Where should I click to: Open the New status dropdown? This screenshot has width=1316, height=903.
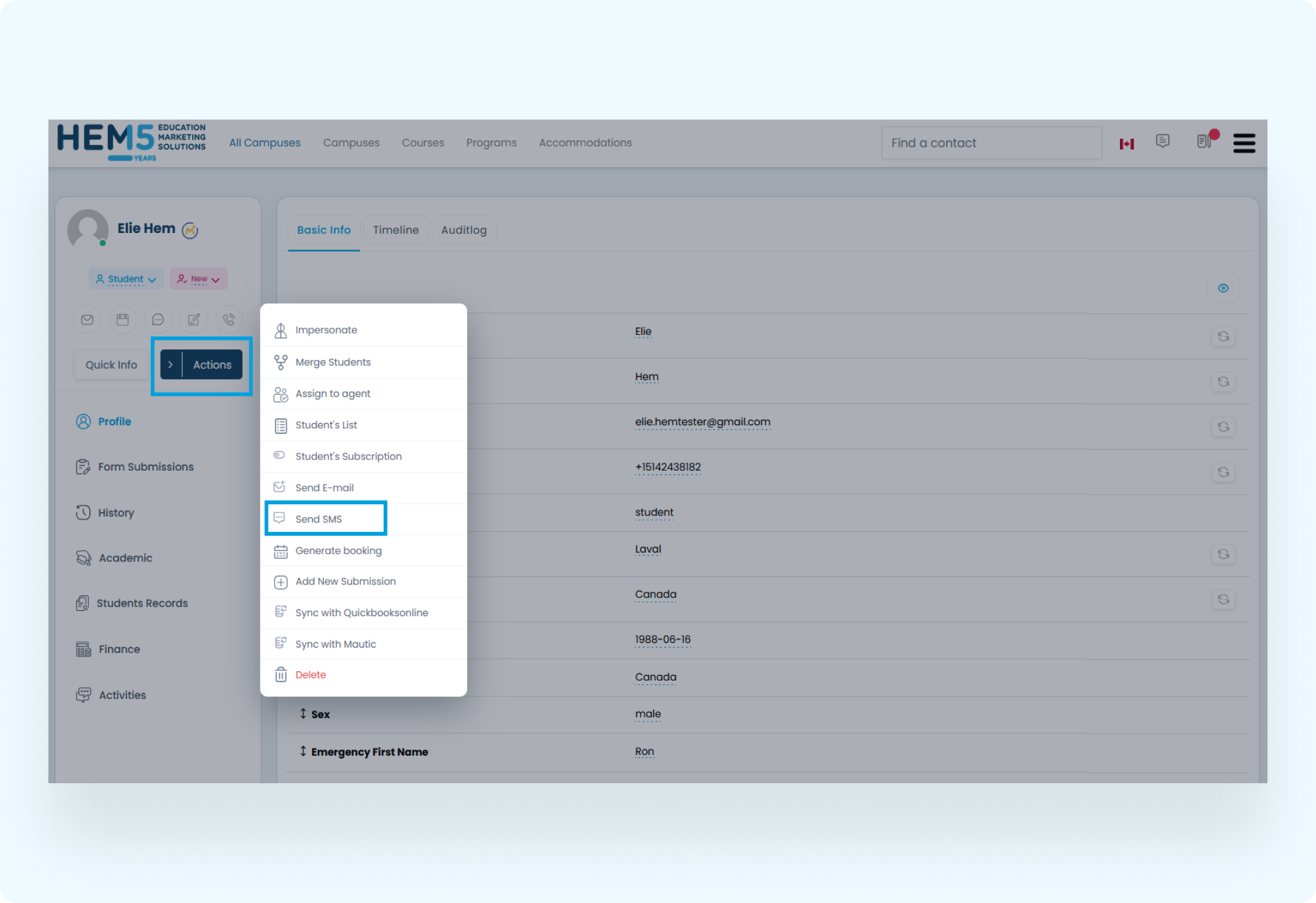199,279
